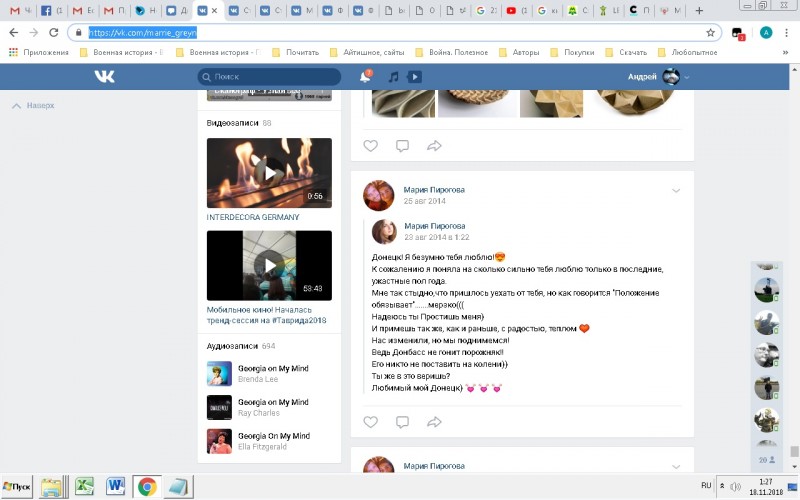
Task: Click the VK logo in header
Action: point(104,77)
